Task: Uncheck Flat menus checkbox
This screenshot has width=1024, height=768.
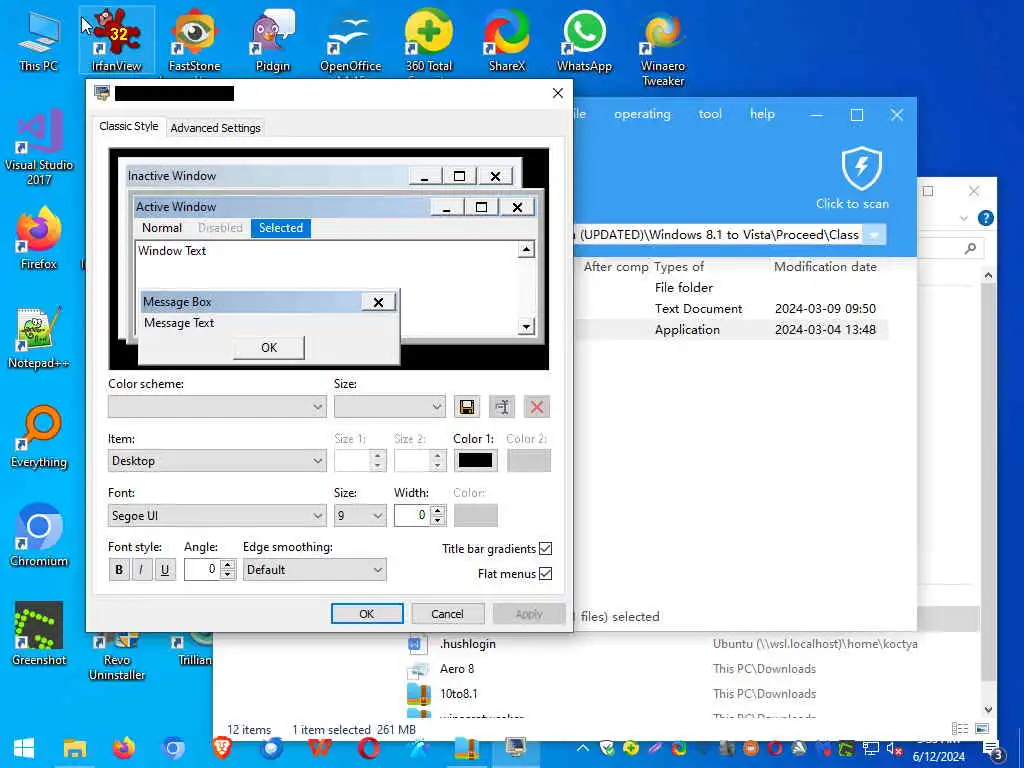Action: point(545,573)
